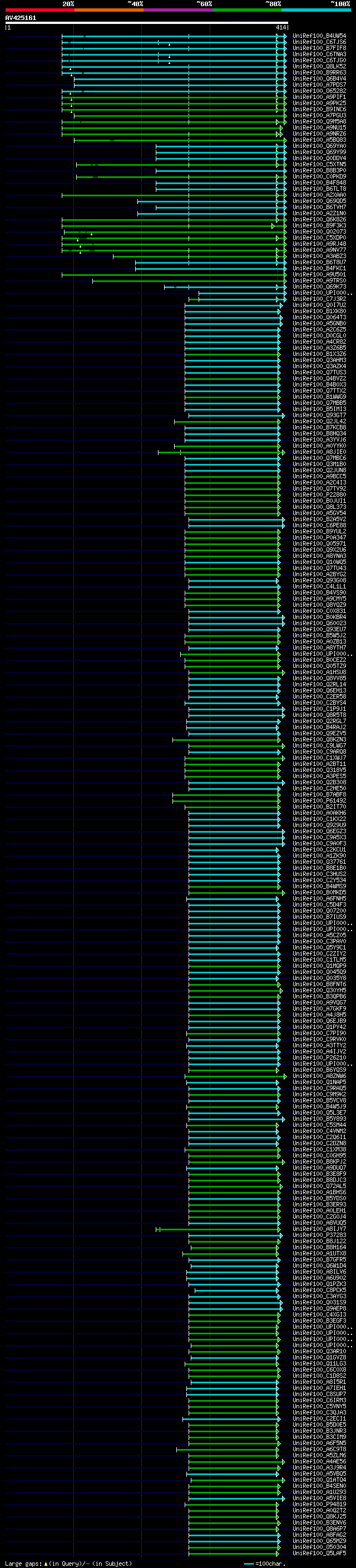Open hit UniRef100_B7FIF8
The width and height of the screenshot is (356, 1568).
[319, 48]
